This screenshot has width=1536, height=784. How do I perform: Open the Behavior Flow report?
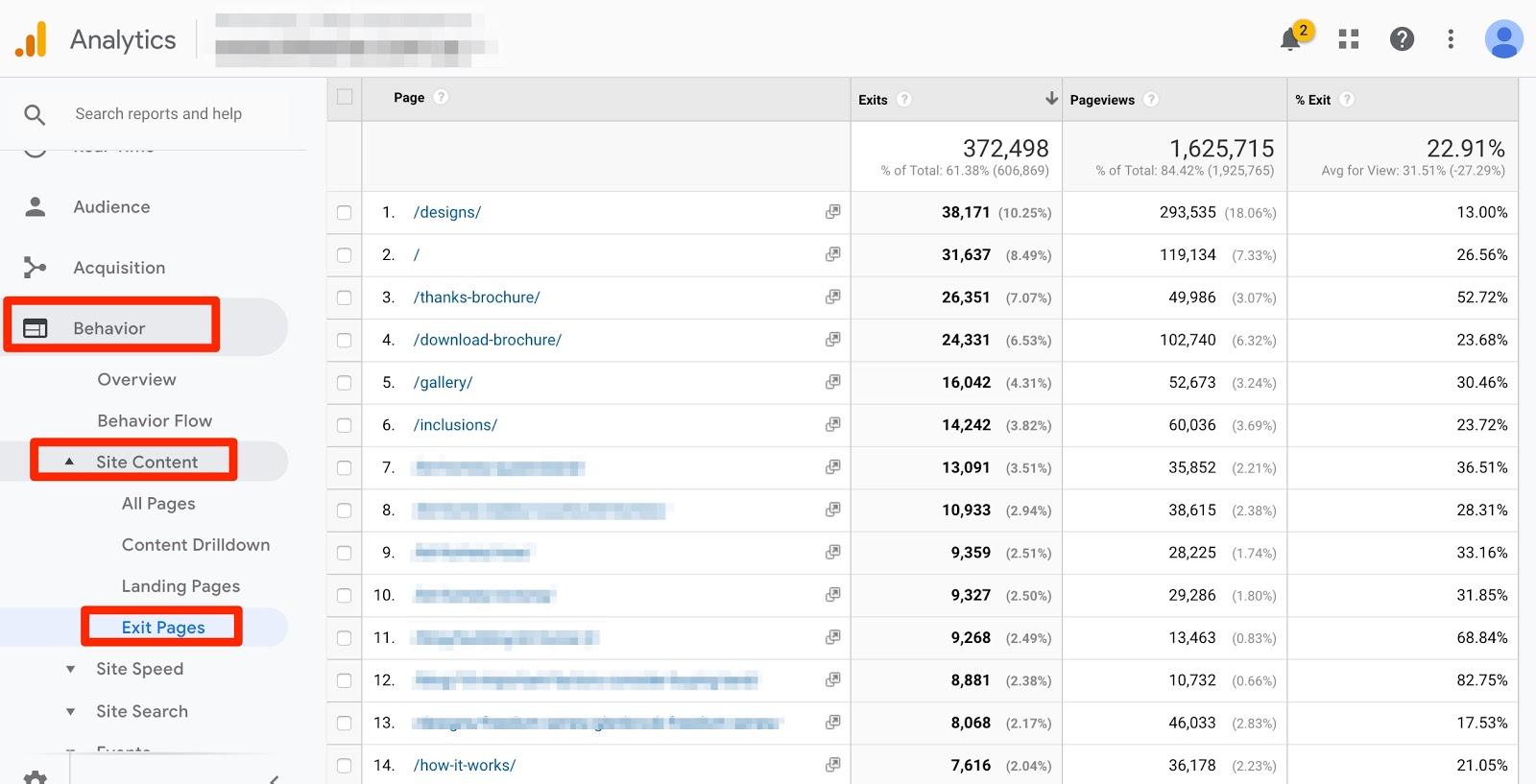pyautogui.click(x=155, y=420)
